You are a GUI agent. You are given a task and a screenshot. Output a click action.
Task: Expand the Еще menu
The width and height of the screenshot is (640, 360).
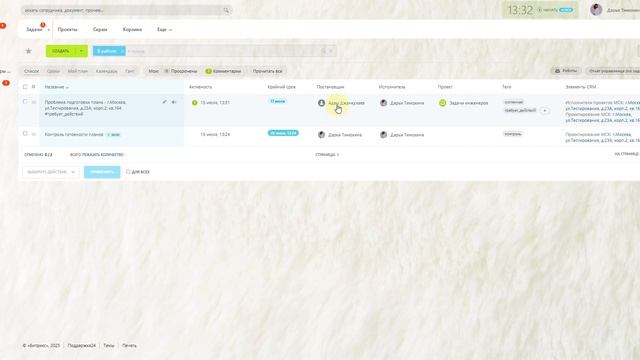tap(164, 29)
